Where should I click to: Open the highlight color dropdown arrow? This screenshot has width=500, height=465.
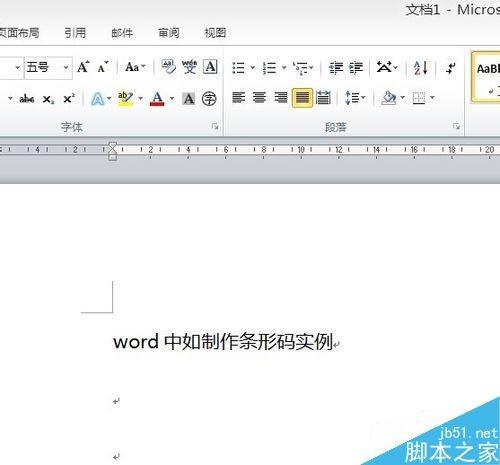click(x=140, y=98)
